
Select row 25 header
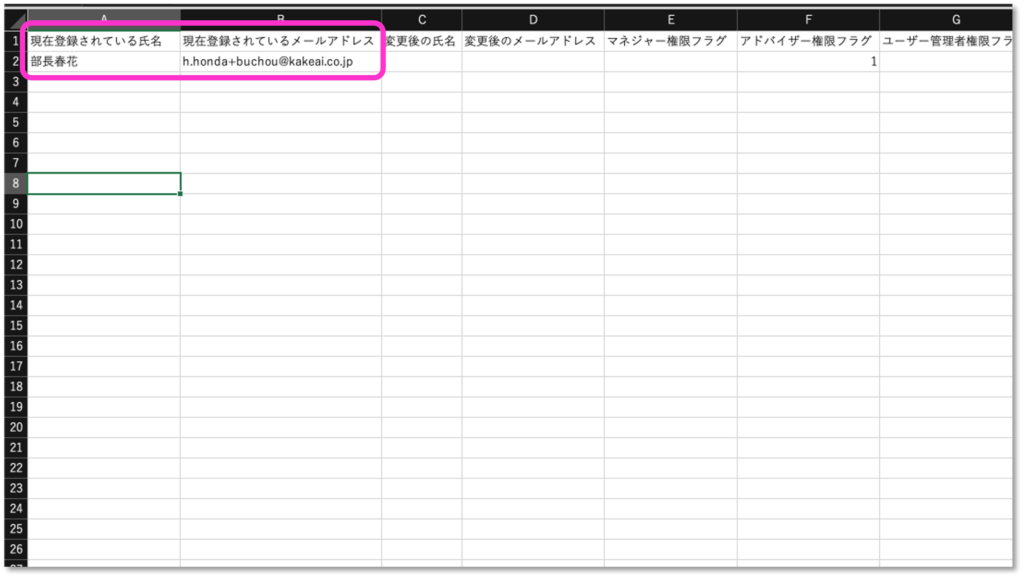coord(16,529)
